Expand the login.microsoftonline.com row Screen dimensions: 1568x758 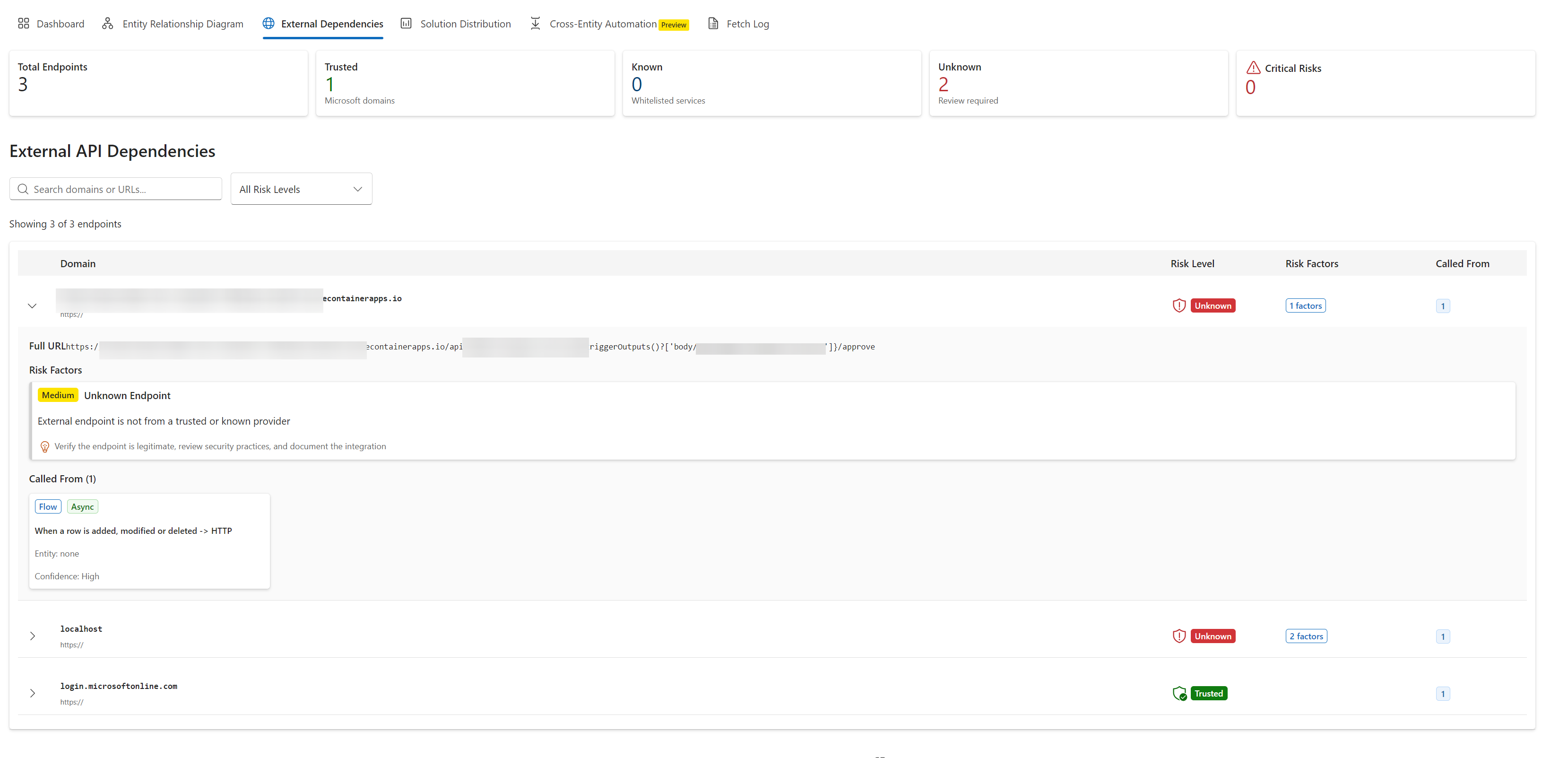point(32,694)
